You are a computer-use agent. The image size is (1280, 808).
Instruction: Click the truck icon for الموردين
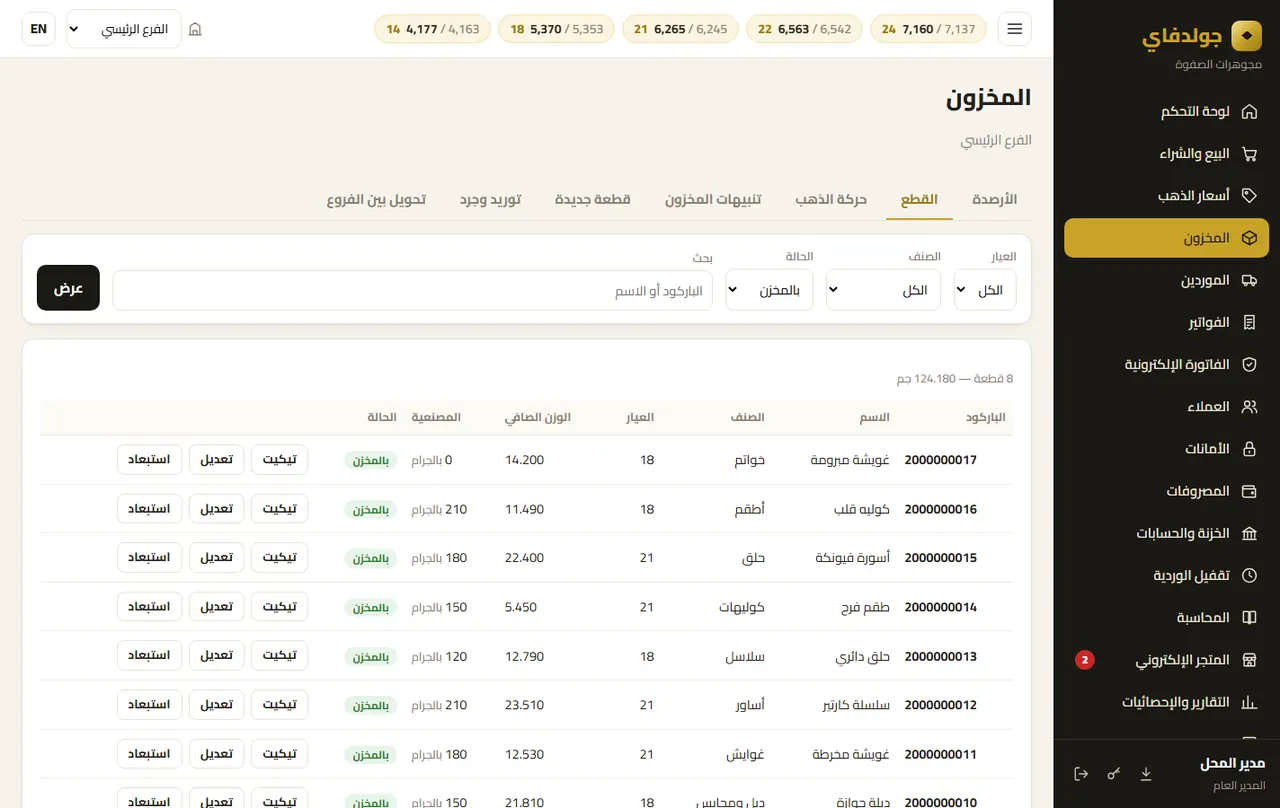(x=1249, y=281)
